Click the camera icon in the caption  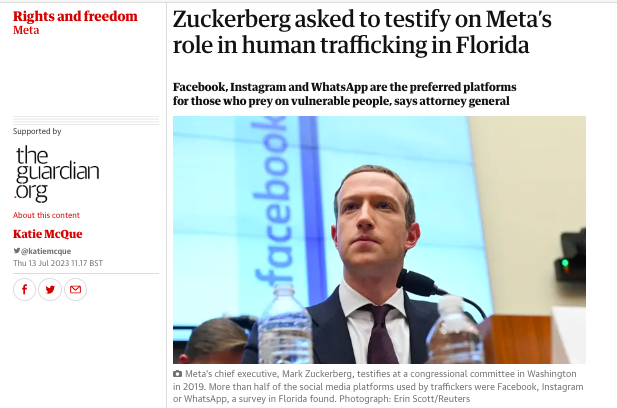[177, 373]
